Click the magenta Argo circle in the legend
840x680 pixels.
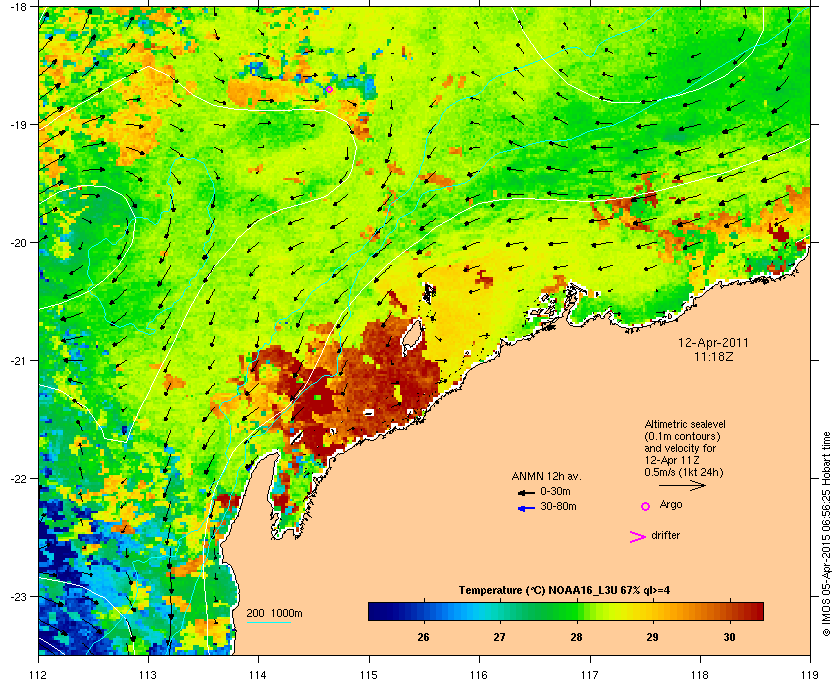(646, 506)
